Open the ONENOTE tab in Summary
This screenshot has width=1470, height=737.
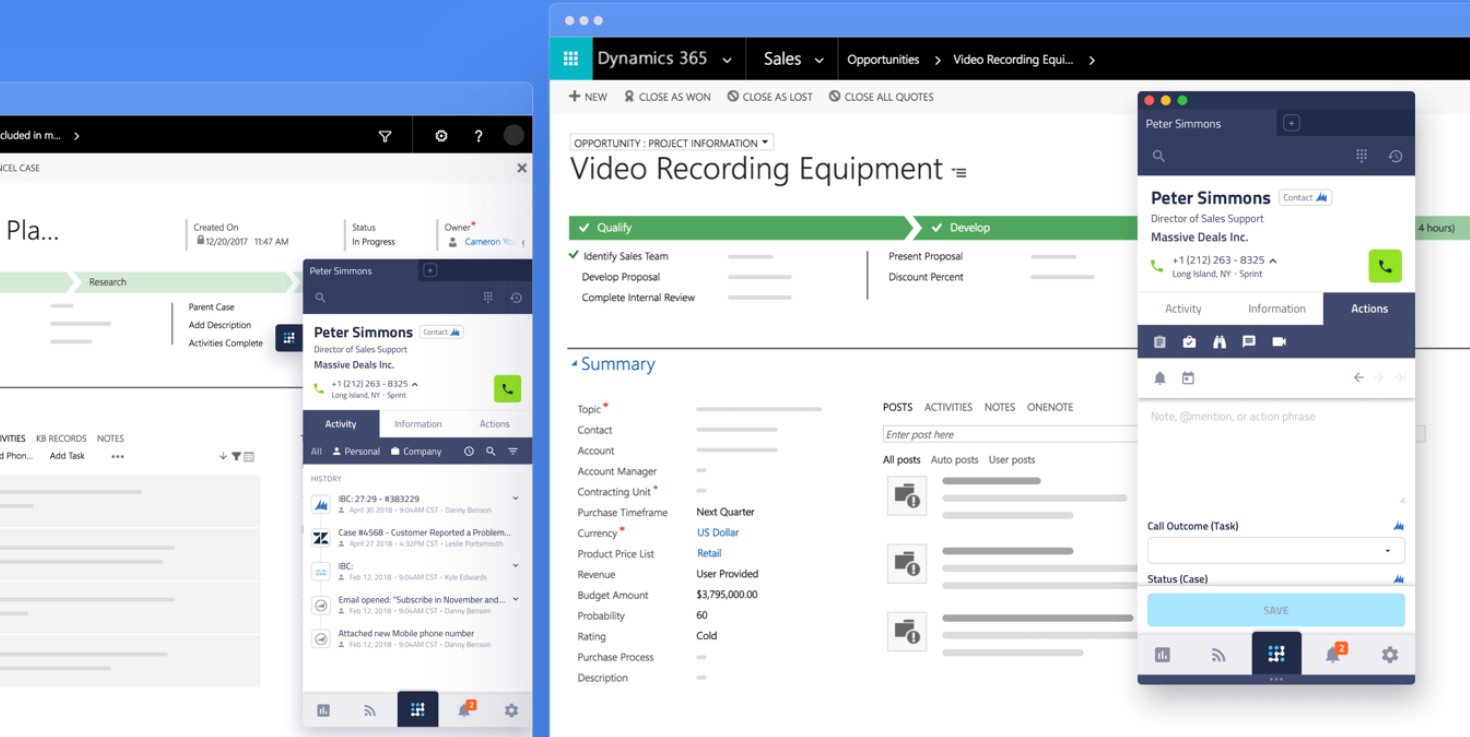(x=1050, y=407)
